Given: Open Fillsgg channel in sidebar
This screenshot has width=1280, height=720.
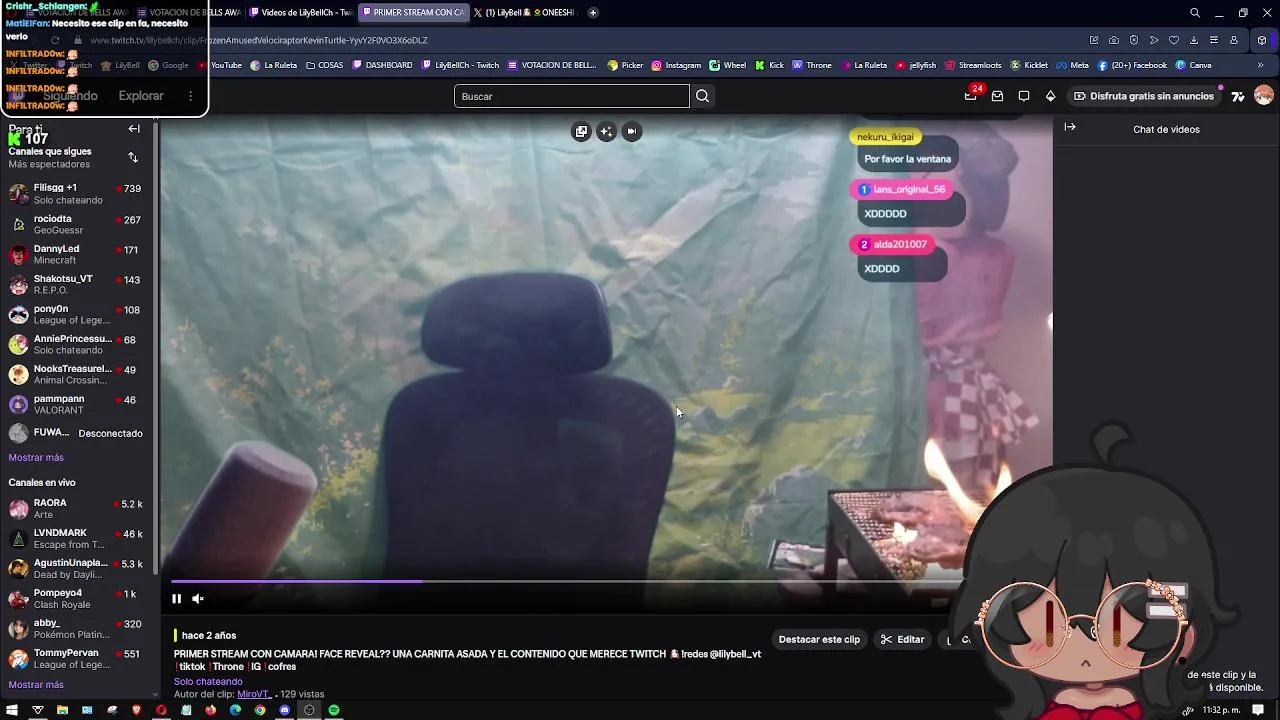Looking at the screenshot, I should (x=76, y=194).
